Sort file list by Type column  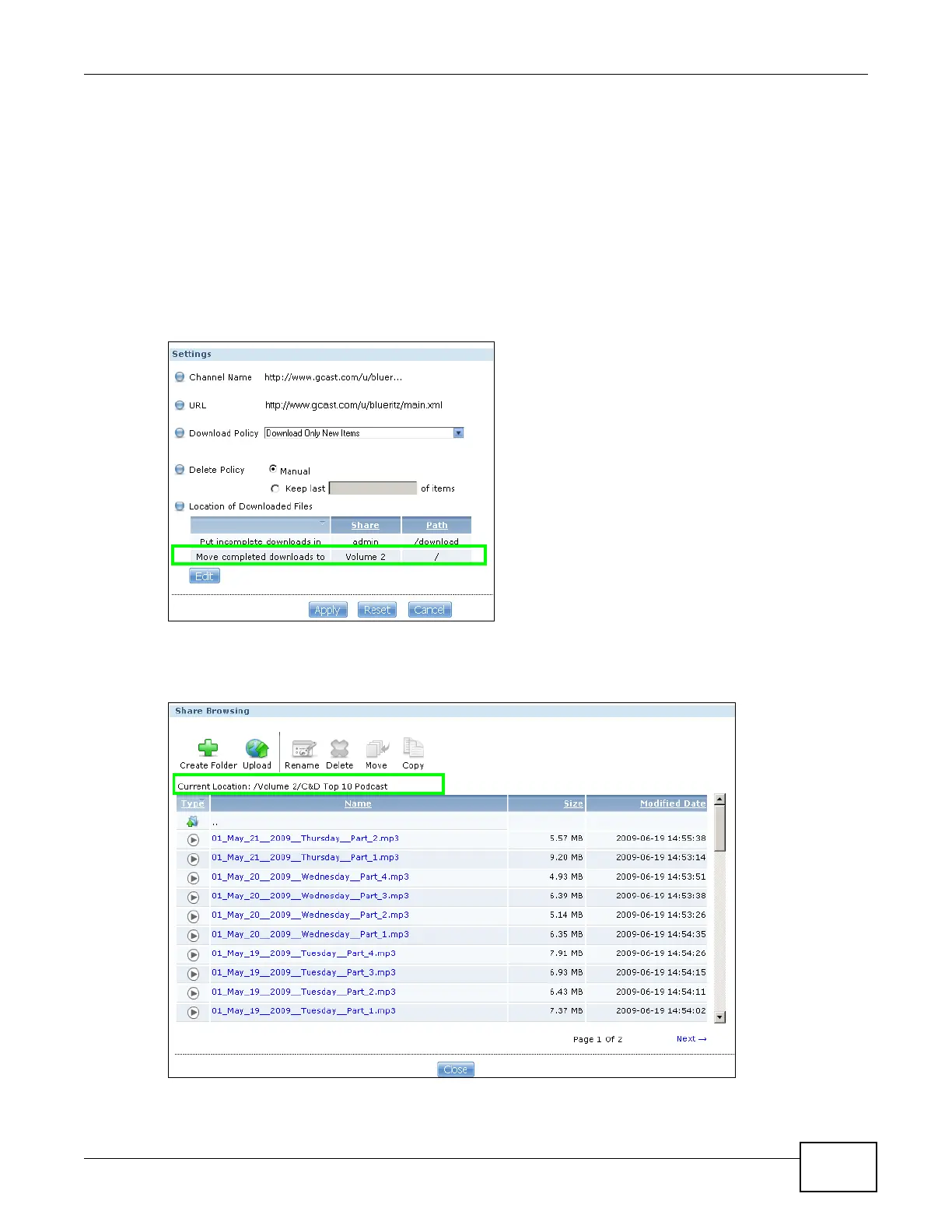tap(192, 803)
